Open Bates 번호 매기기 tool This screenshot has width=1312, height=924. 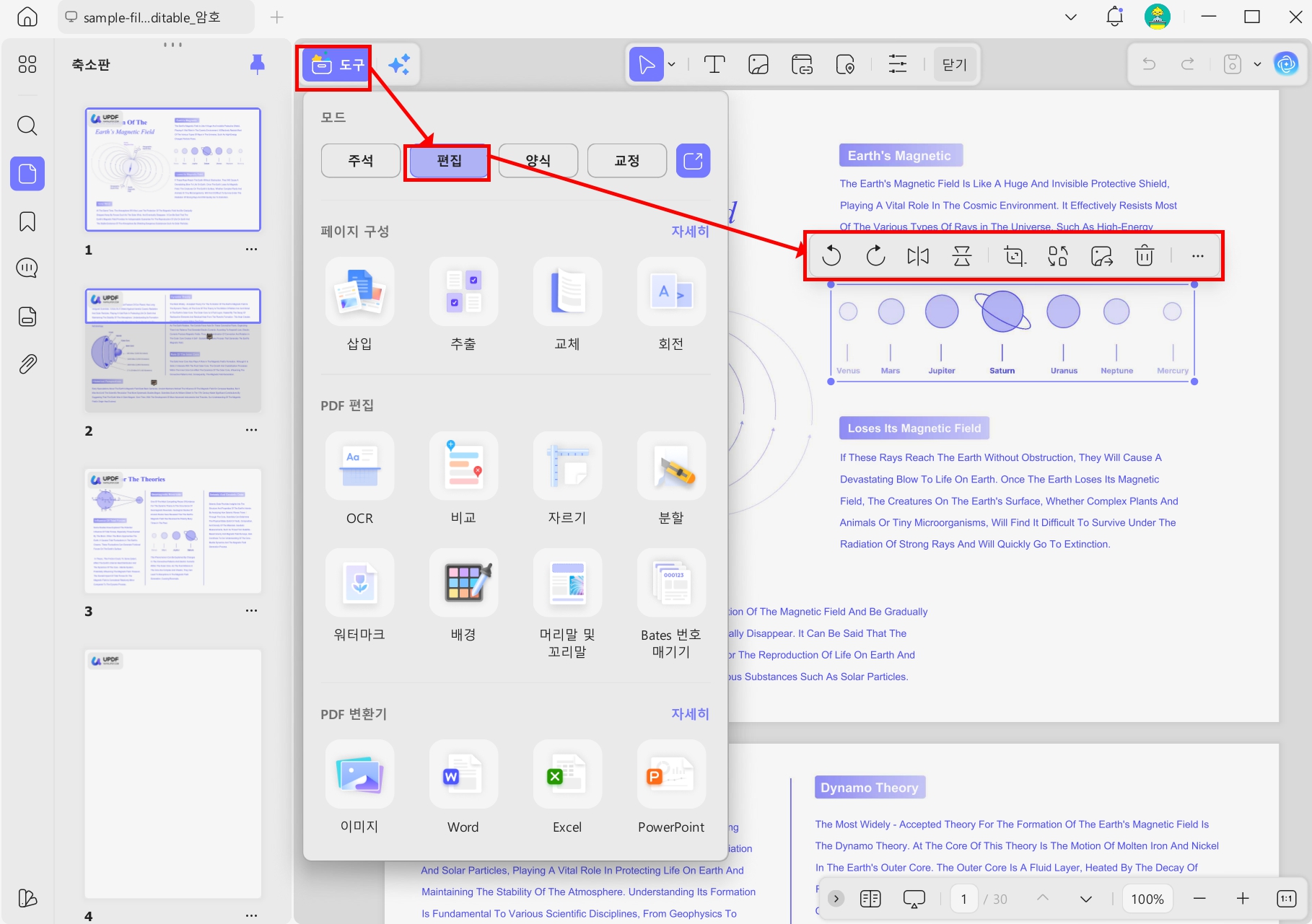pyautogui.click(x=671, y=583)
